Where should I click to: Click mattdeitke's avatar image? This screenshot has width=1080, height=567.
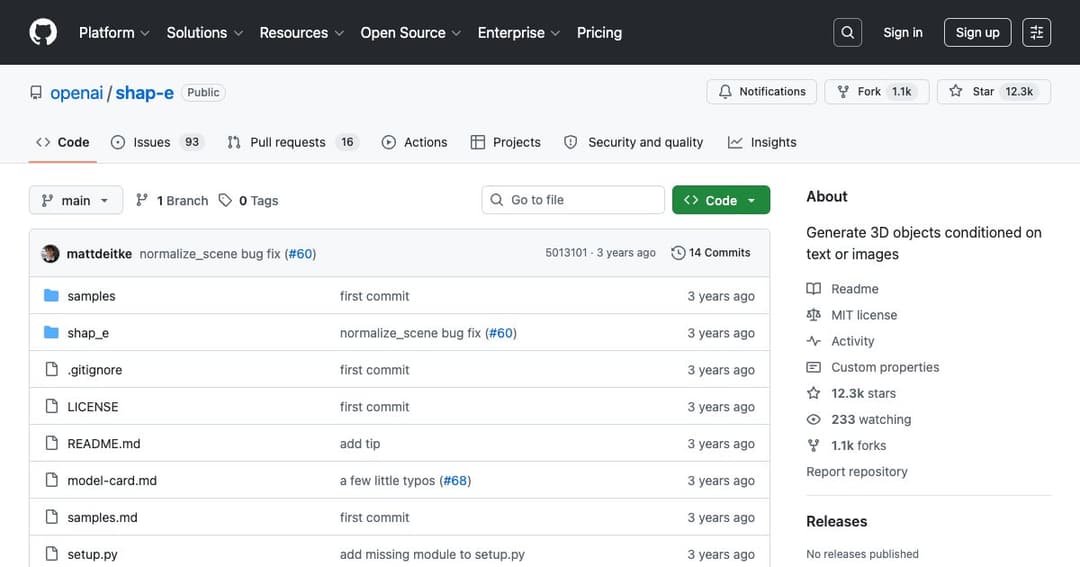(x=50, y=254)
